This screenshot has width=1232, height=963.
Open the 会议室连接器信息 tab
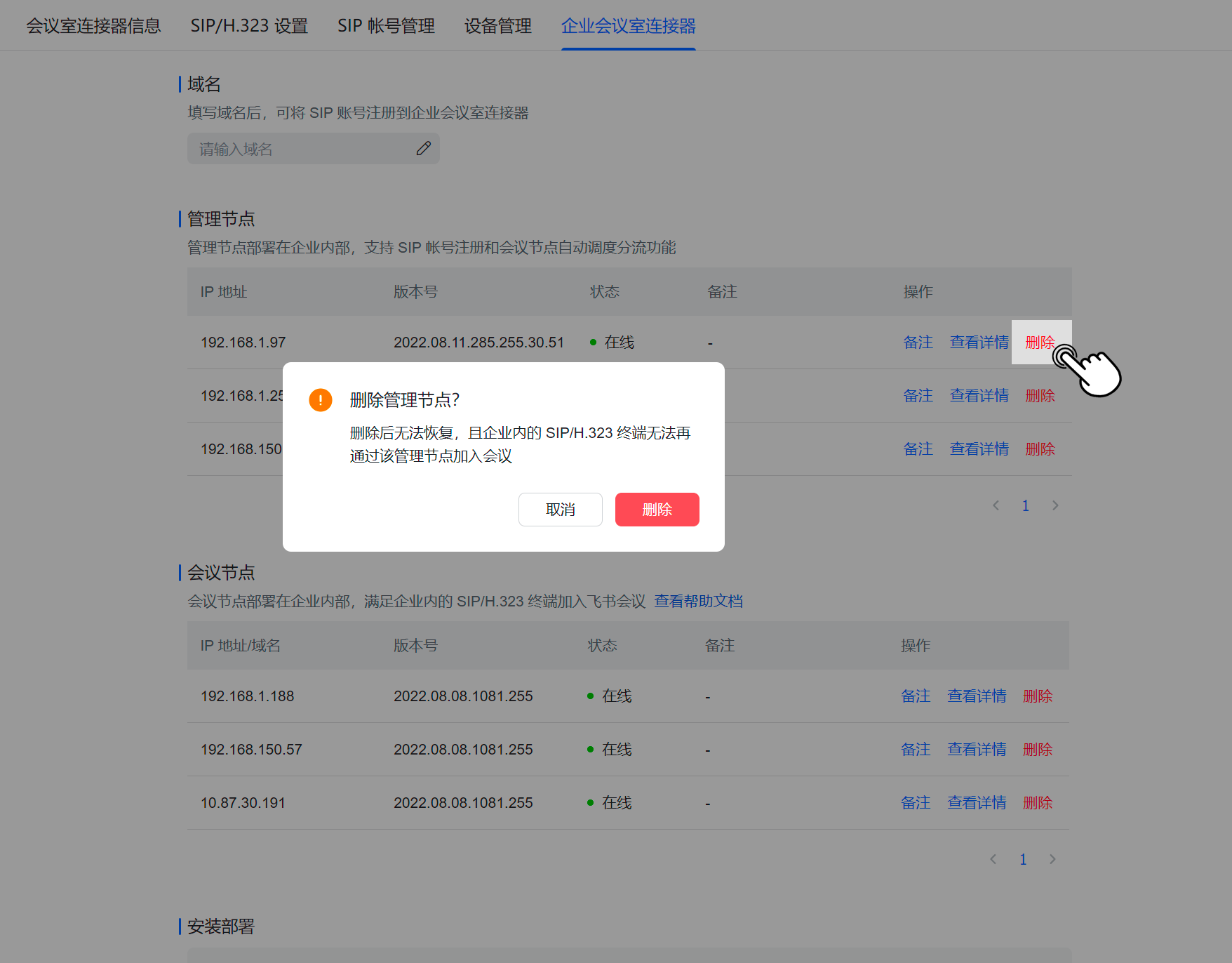pos(93,26)
